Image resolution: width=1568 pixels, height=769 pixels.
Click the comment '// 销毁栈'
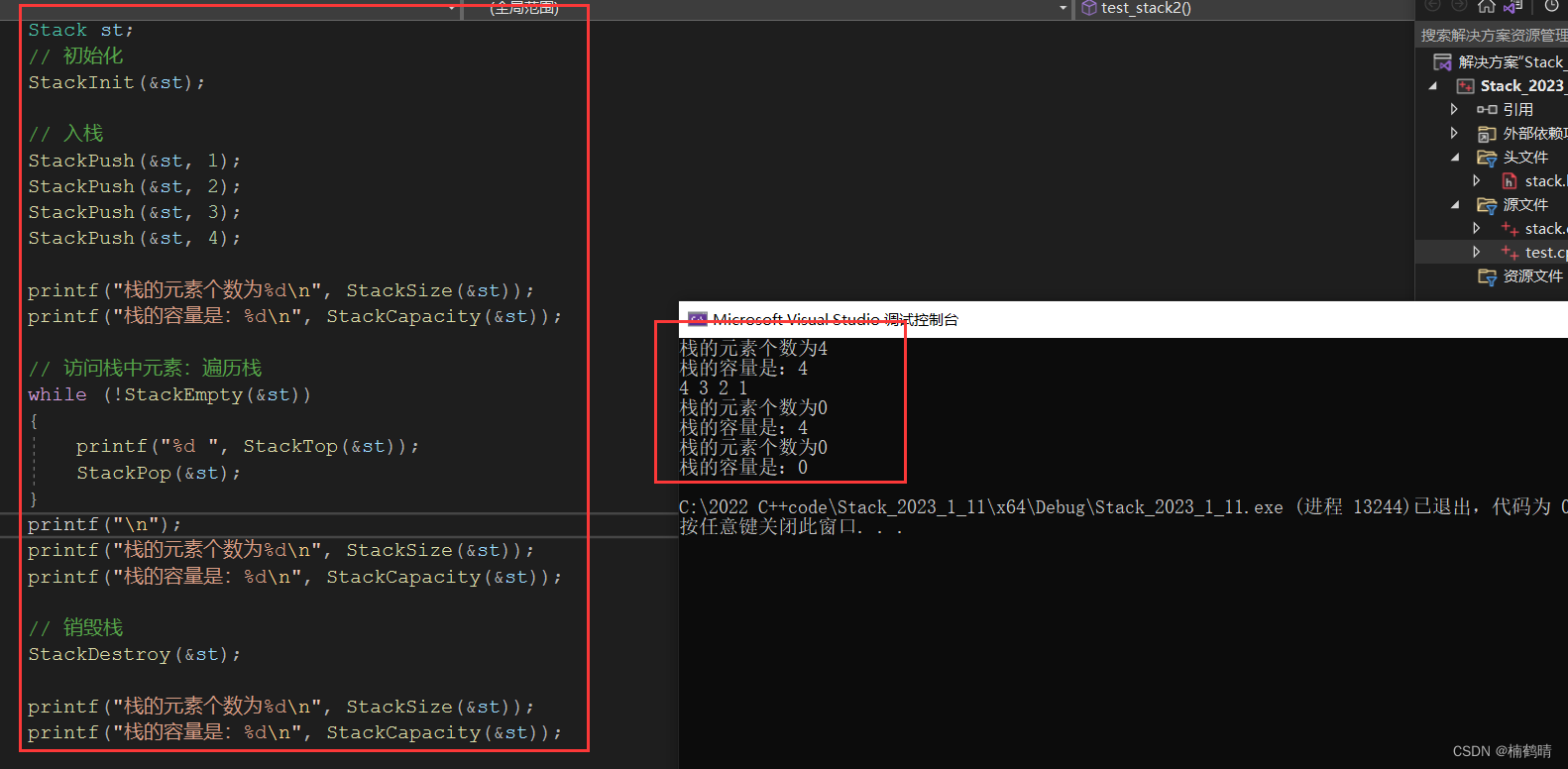pyautogui.click(x=75, y=628)
